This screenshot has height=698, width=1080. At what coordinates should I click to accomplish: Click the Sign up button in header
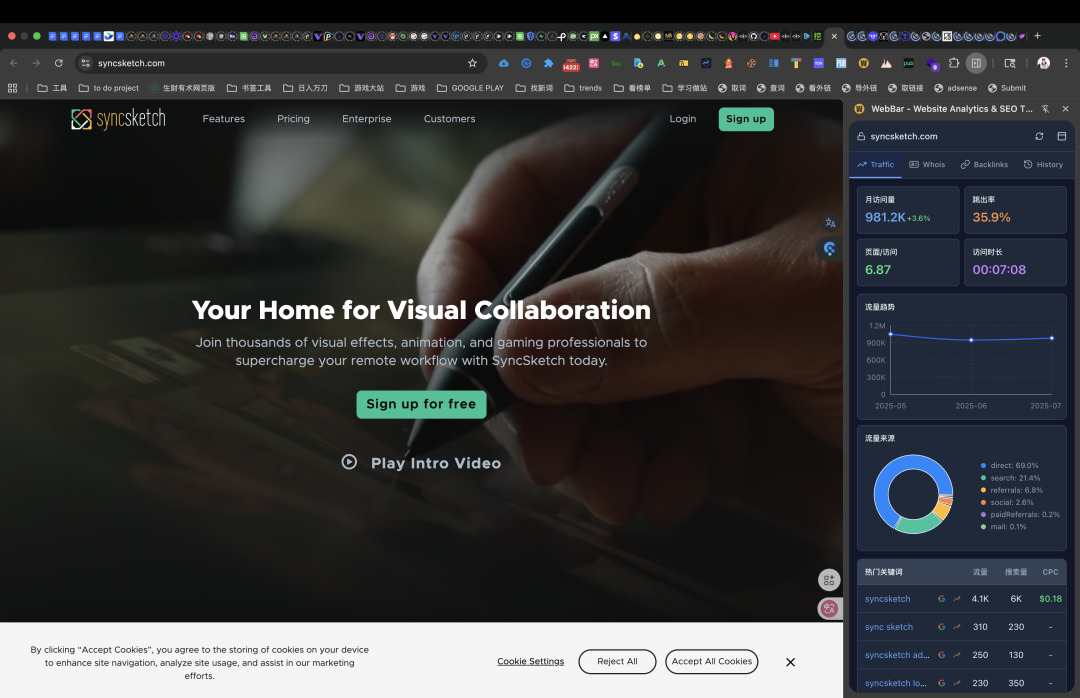click(746, 119)
